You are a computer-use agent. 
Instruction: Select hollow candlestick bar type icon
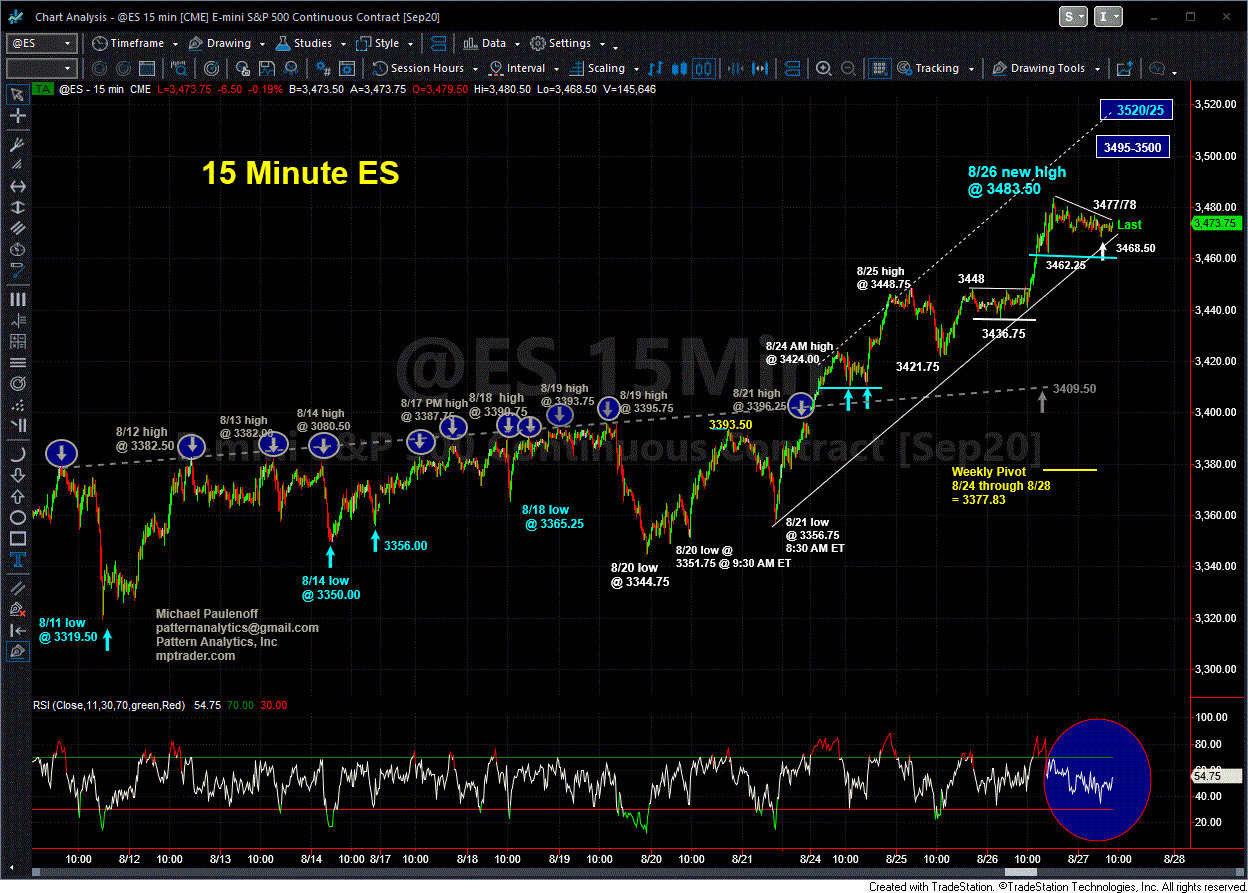706,68
